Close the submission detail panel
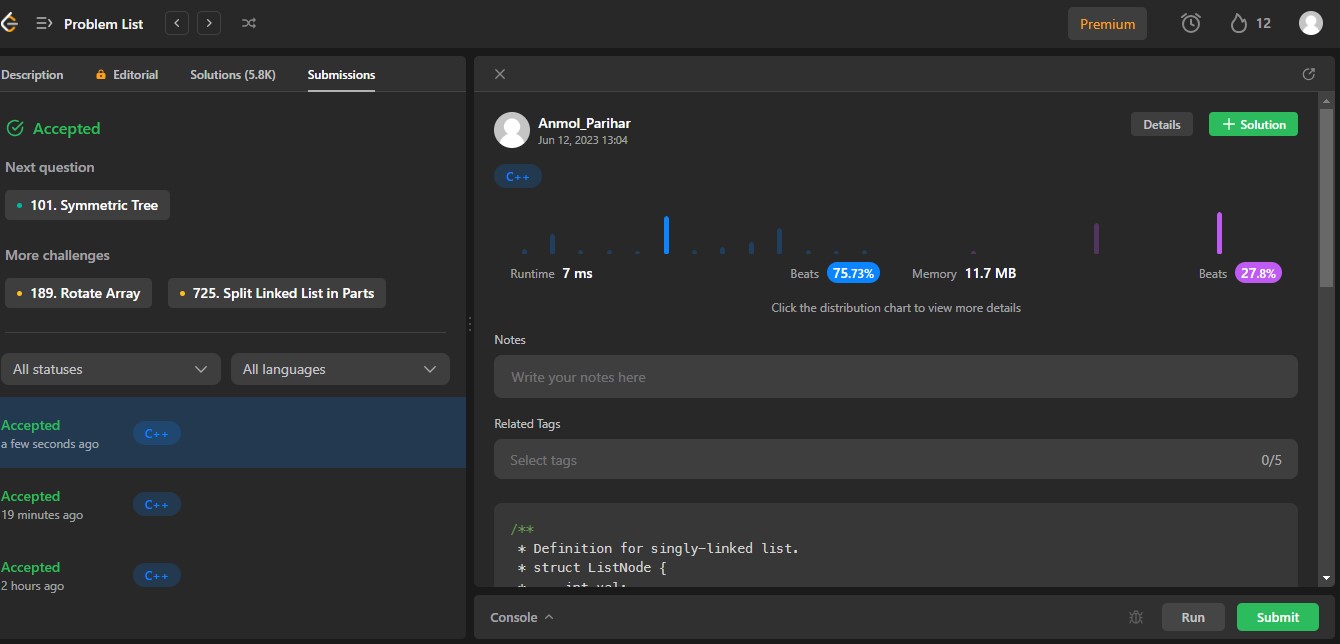Image resolution: width=1340 pixels, height=644 pixels. click(x=500, y=74)
